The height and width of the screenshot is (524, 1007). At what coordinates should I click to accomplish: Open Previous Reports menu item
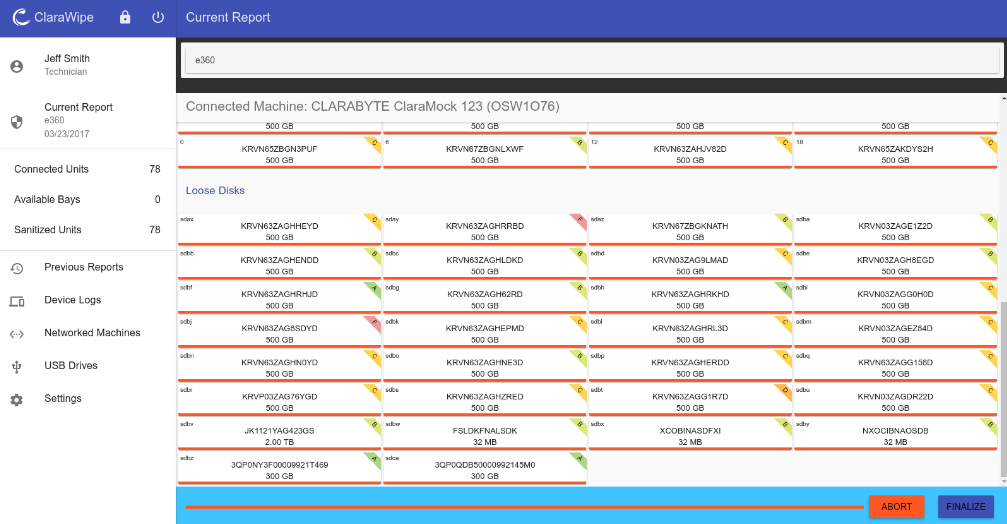point(88,267)
